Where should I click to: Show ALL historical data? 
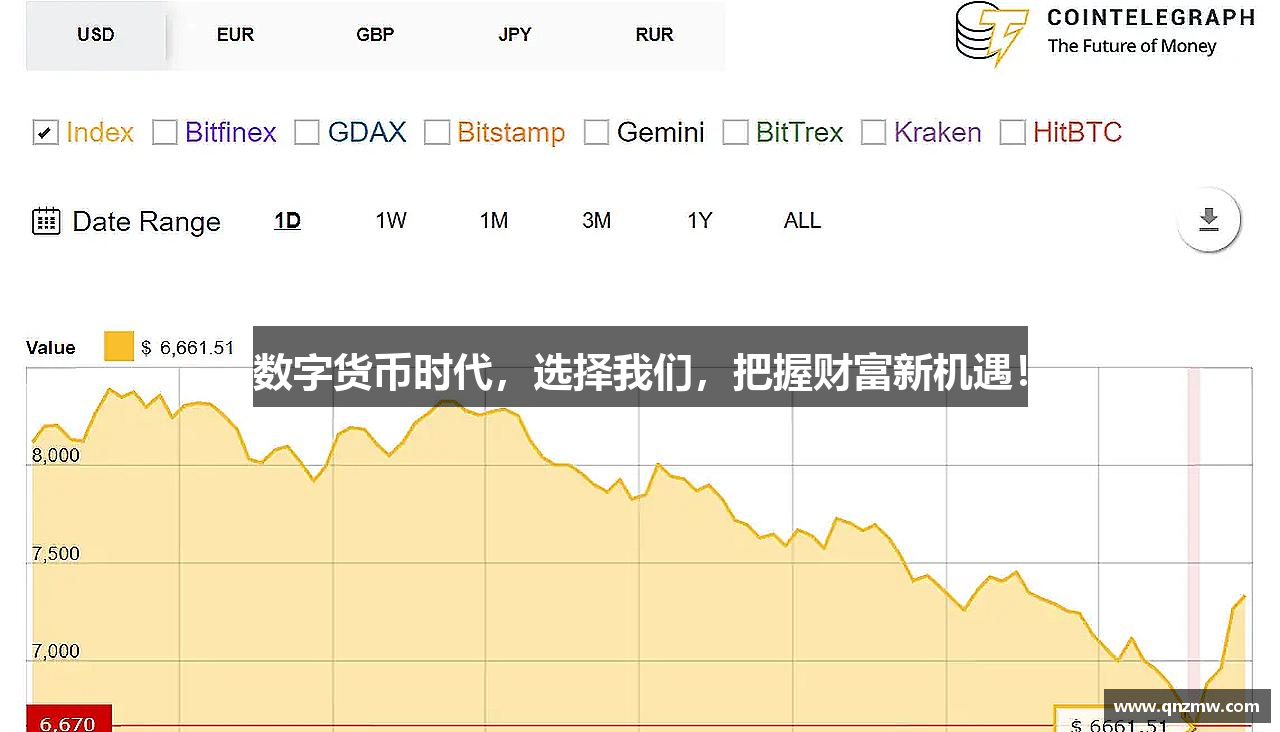[801, 220]
